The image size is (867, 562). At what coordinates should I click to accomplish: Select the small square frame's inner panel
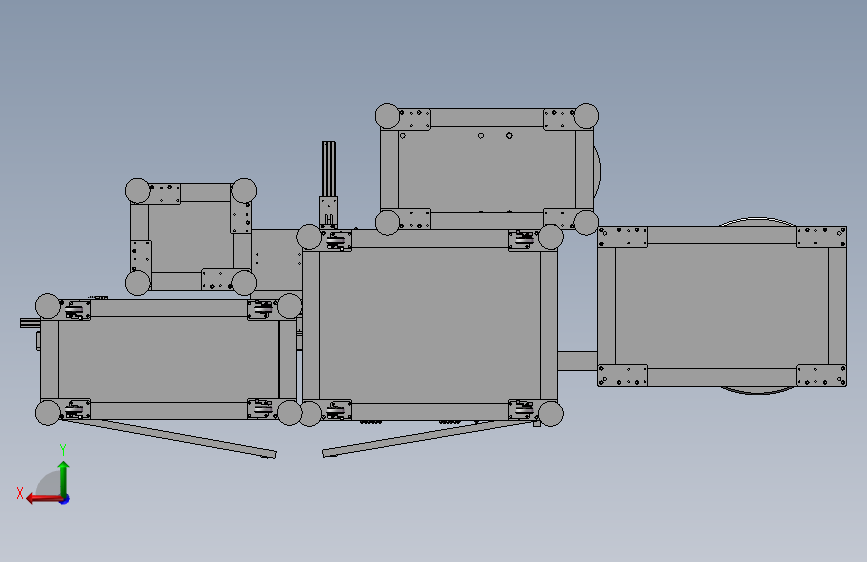coord(190,237)
